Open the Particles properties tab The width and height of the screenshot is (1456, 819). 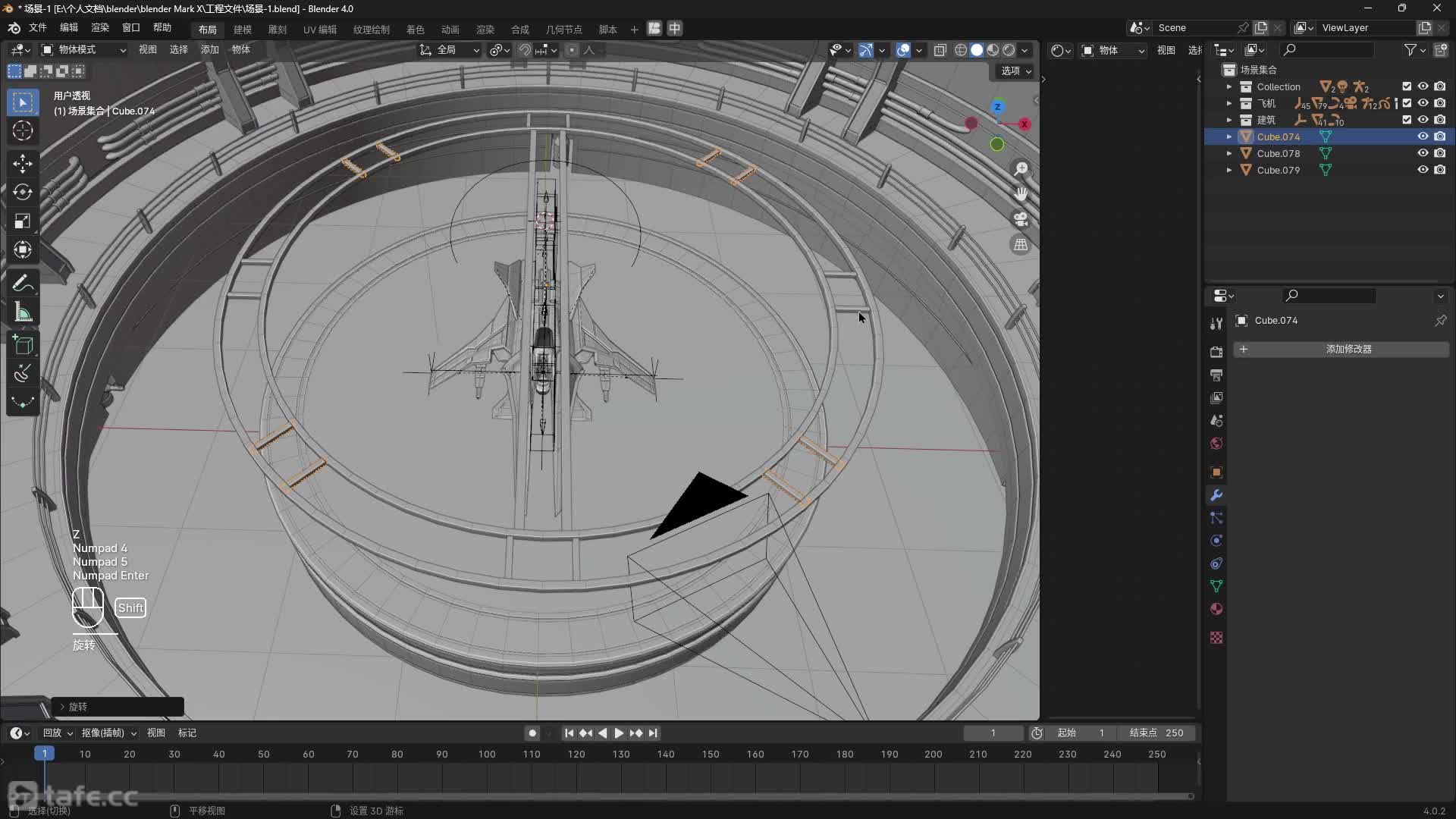[x=1216, y=517]
